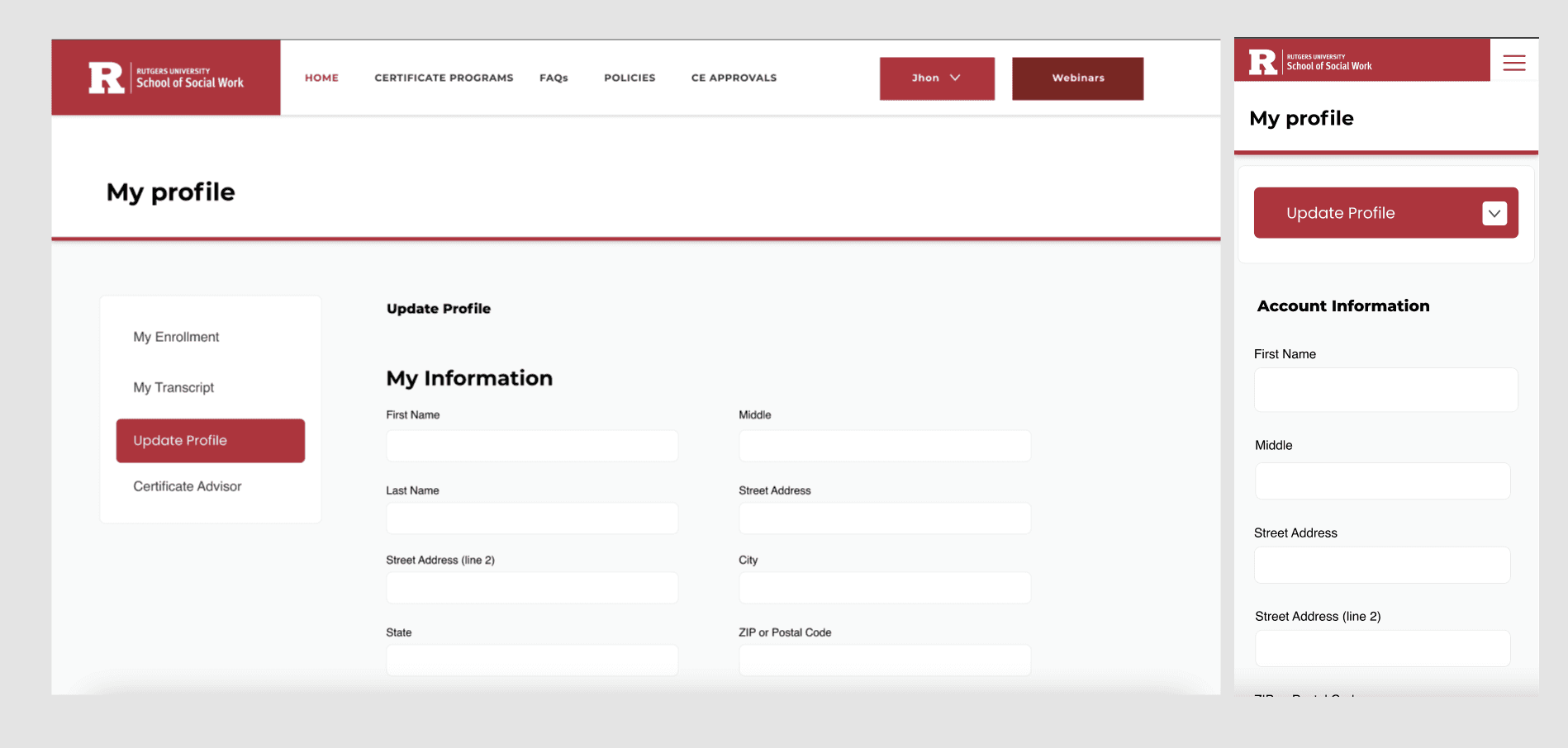Click the desktop First Name field
The height and width of the screenshot is (748, 1568).
[x=532, y=446]
